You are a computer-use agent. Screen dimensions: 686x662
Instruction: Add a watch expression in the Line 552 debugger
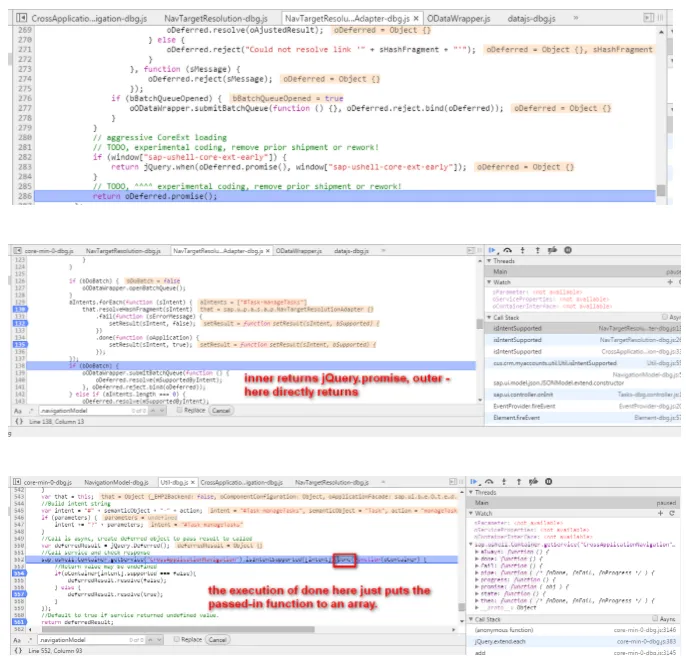(661, 513)
